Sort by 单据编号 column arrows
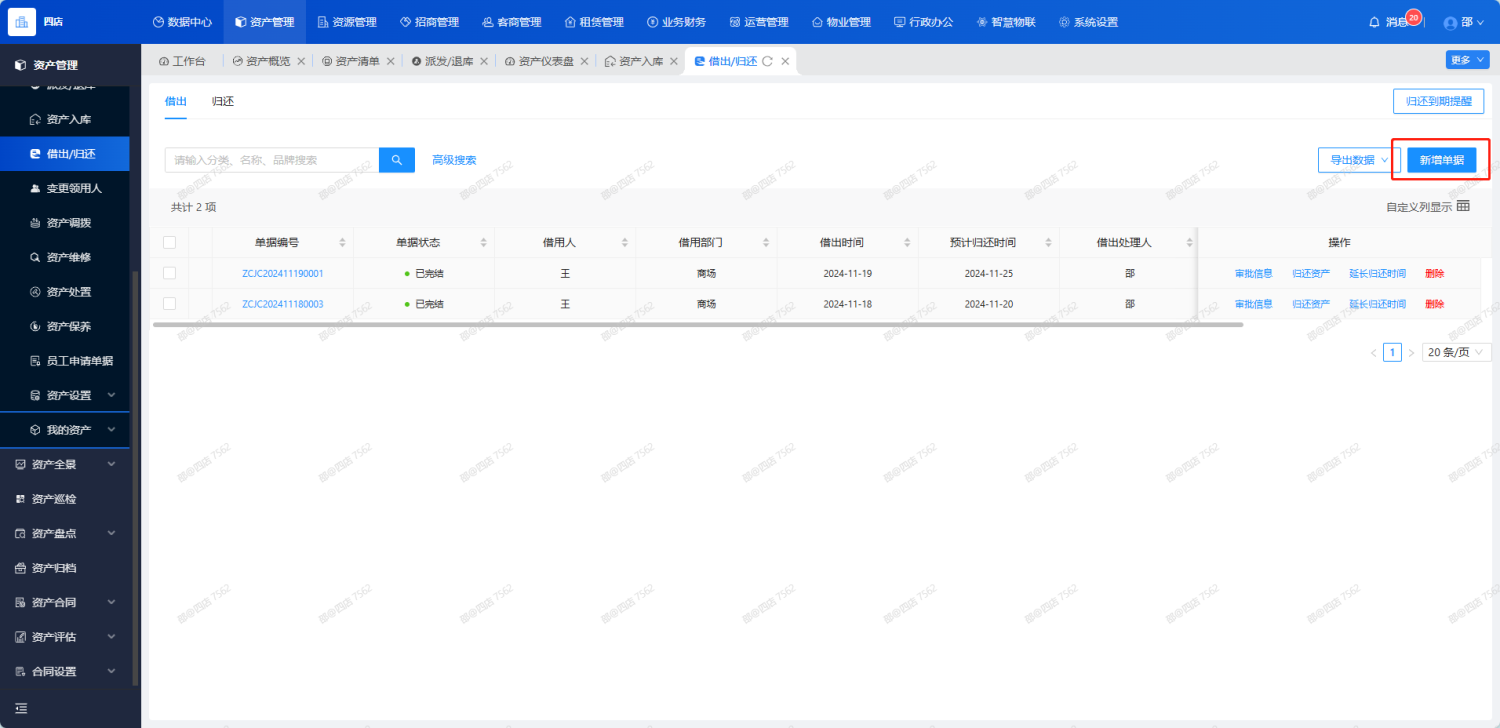1500x728 pixels. pos(342,242)
